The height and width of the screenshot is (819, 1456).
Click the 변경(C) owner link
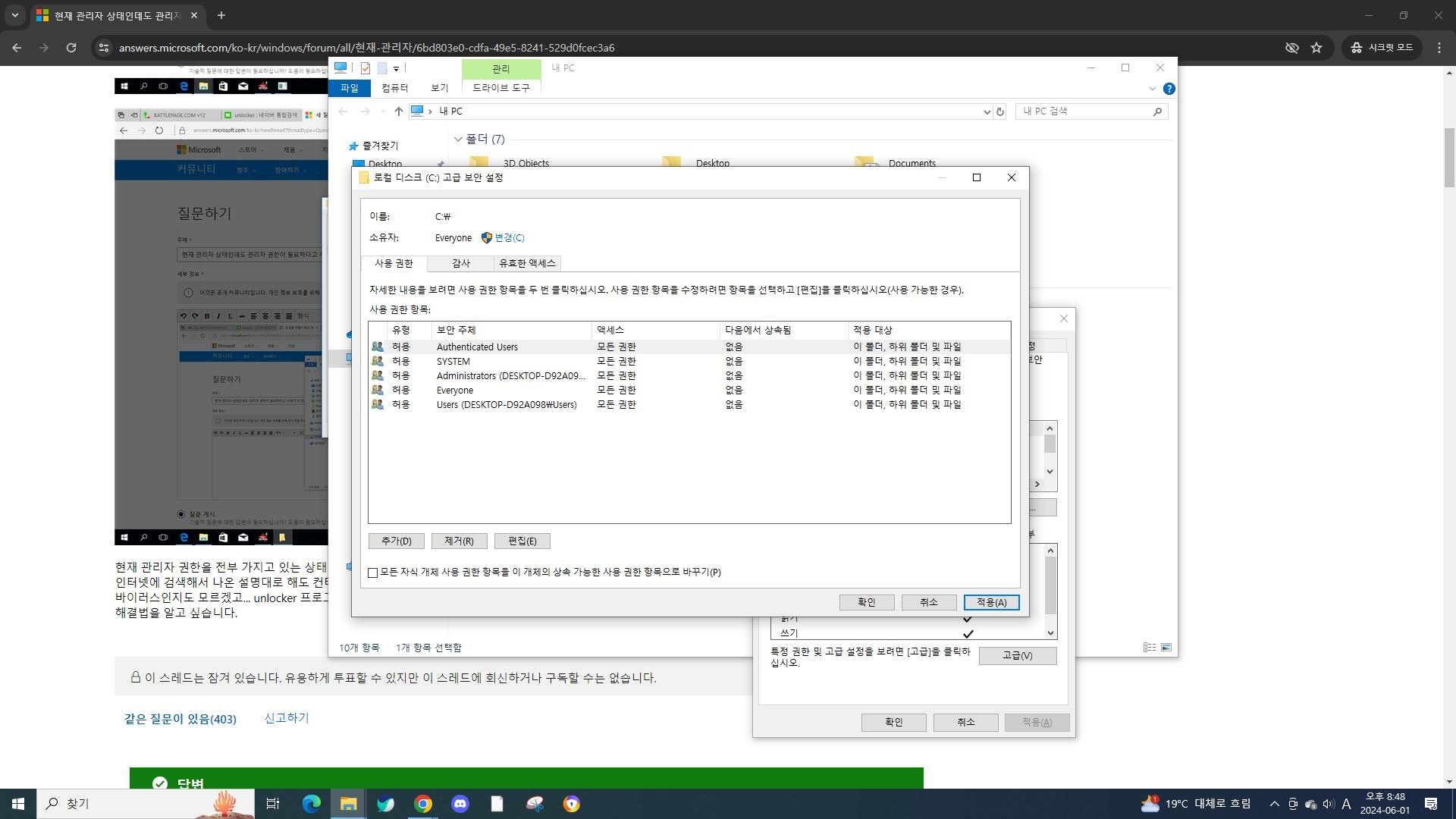(509, 238)
